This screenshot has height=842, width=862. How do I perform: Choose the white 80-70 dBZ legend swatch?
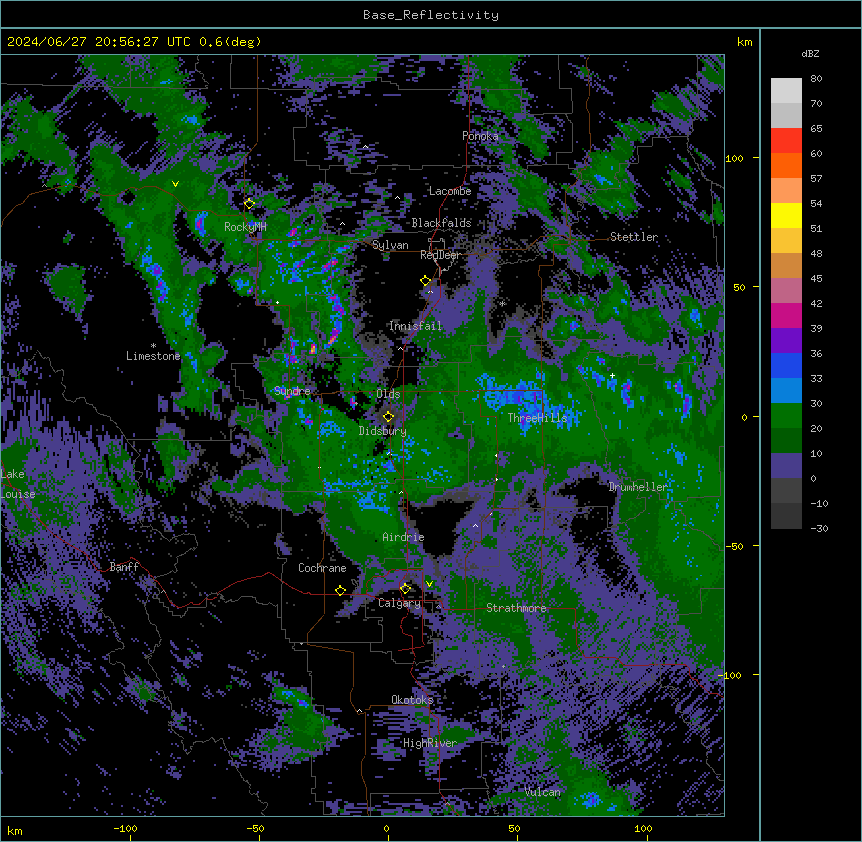[x=786, y=91]
